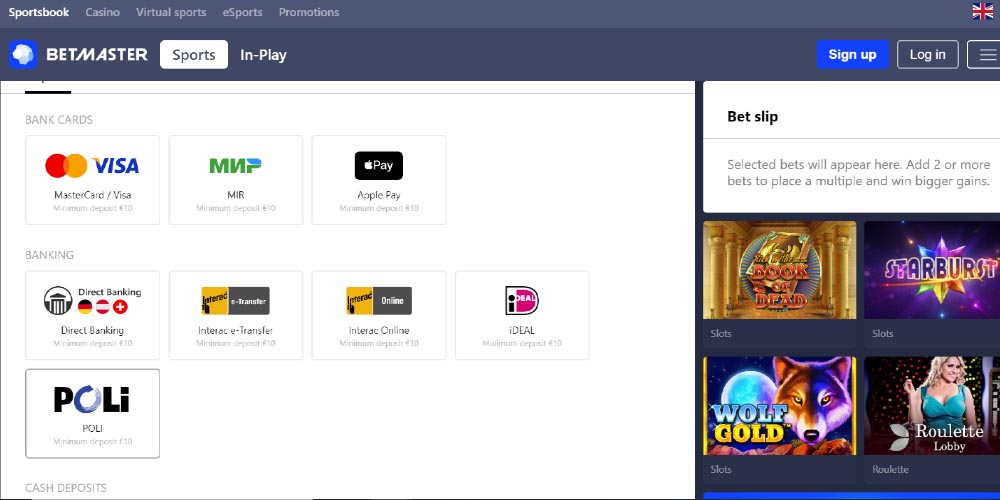Open the hamburger menu
This screenshot has height=500, width=1000.
tap(983, 55)
